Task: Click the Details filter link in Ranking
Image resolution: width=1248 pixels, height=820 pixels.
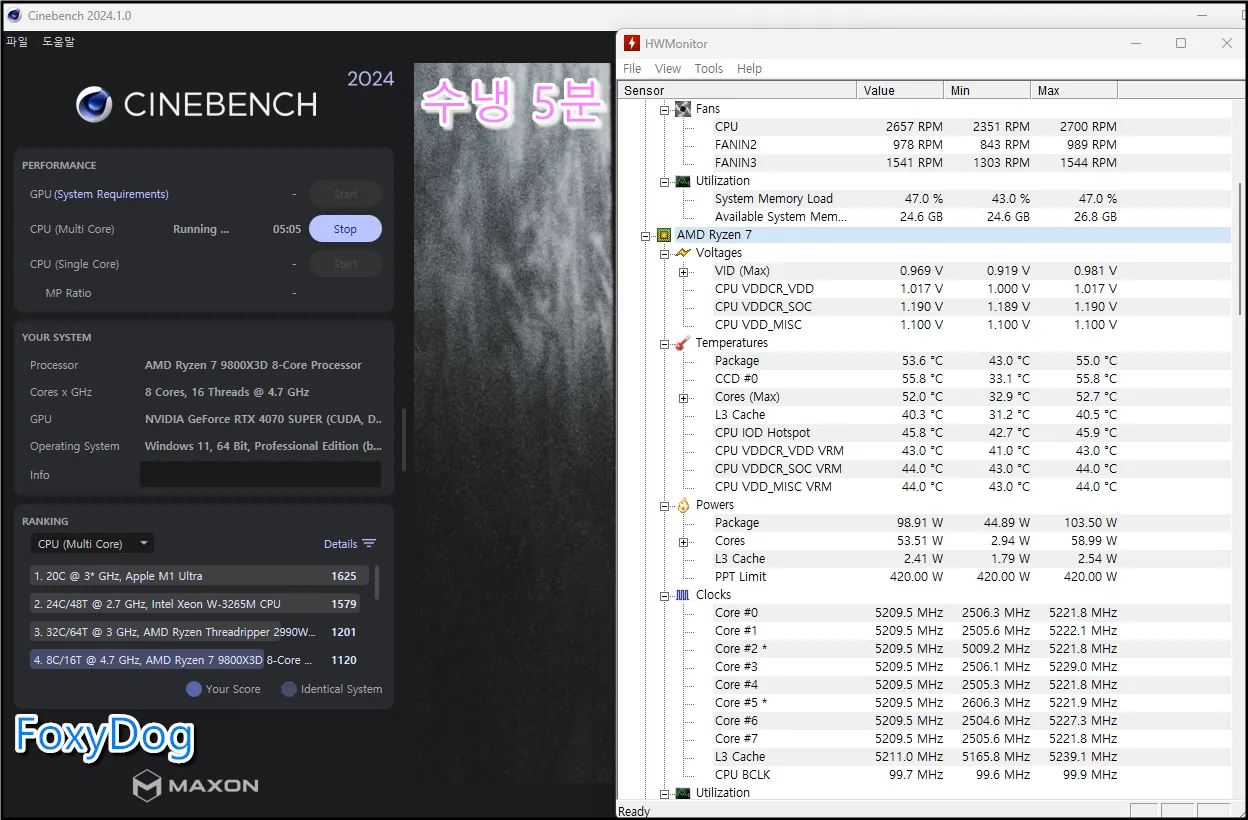Action: [340, 544]
